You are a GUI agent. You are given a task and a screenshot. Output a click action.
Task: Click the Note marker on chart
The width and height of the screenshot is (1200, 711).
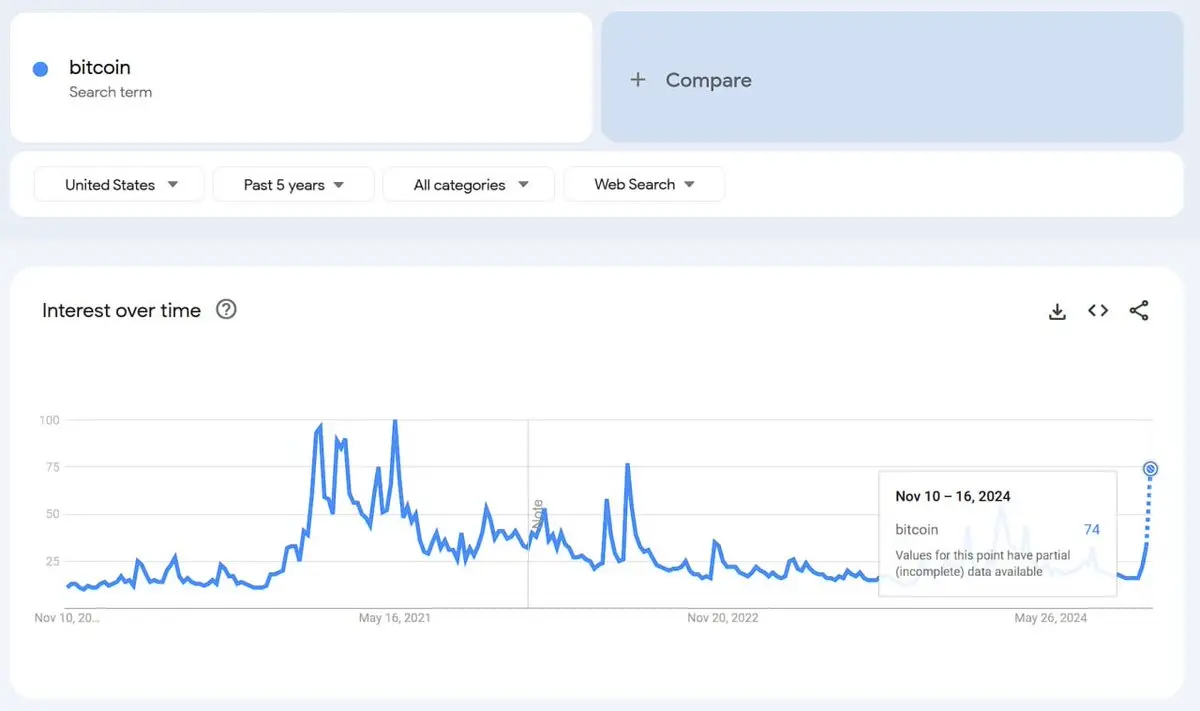[x=538, y=516]
